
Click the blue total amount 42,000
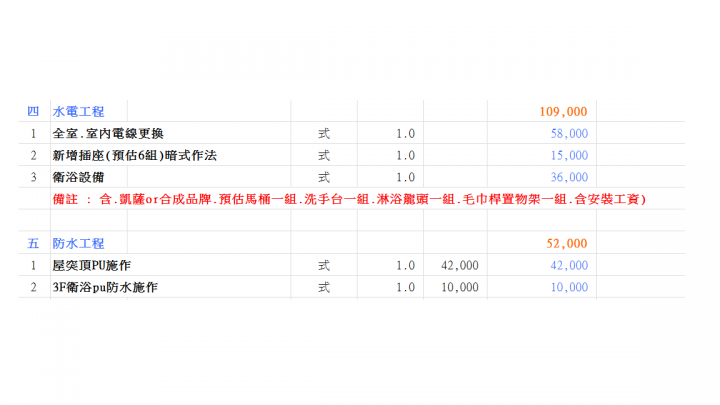click(569, 265)
